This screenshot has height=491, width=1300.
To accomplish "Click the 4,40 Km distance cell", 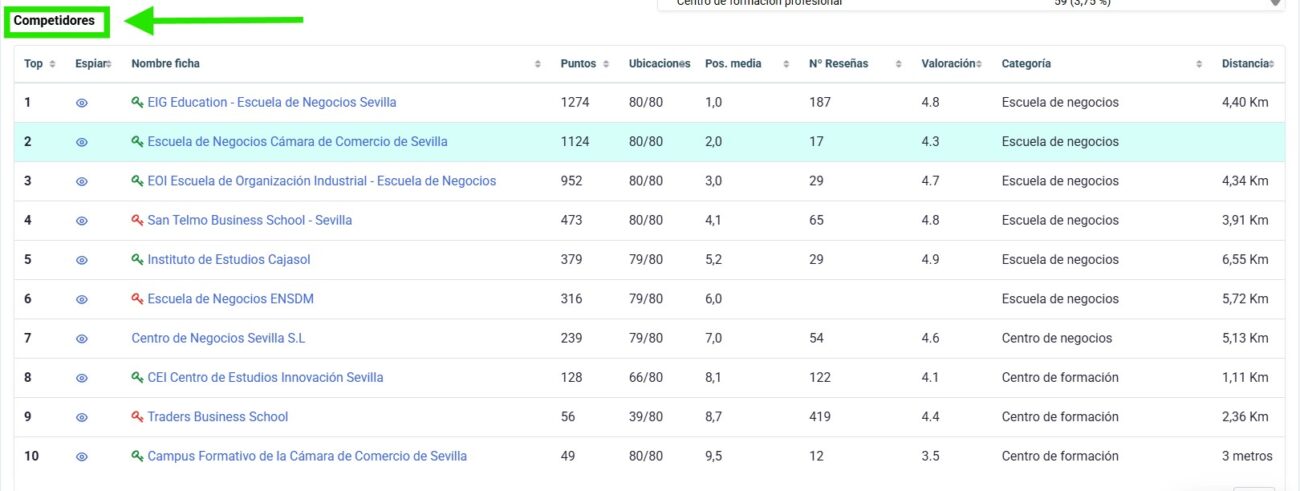I will (x=1245, y=102).
